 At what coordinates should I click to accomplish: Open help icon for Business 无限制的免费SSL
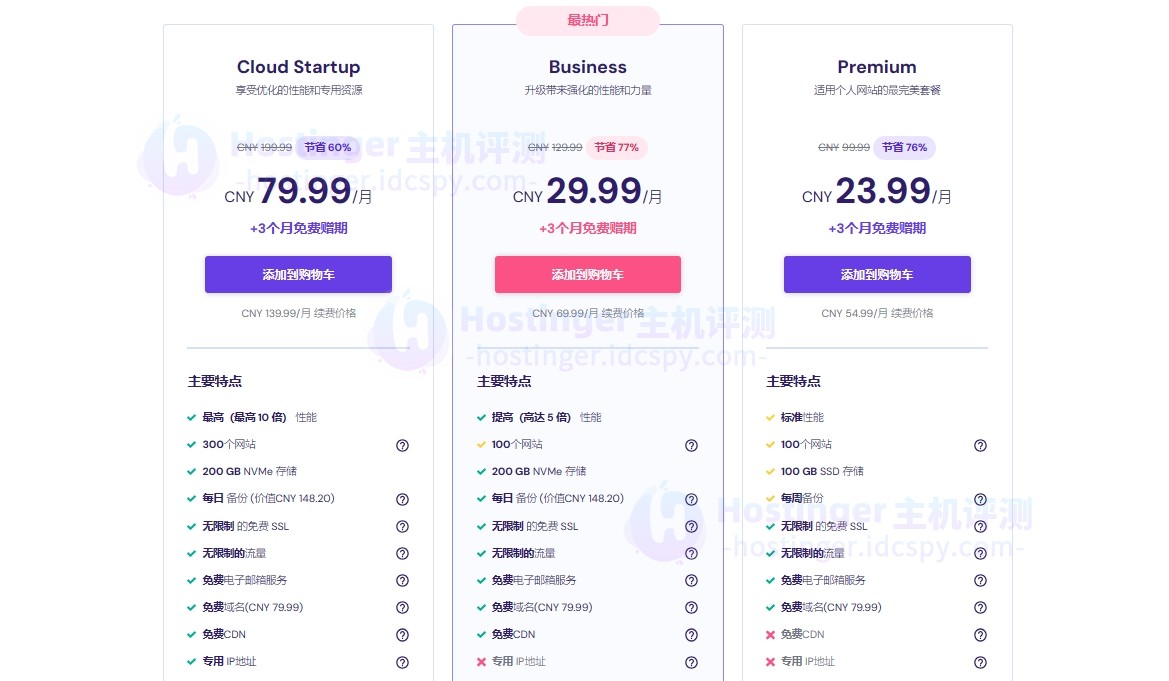coord(691,526)
